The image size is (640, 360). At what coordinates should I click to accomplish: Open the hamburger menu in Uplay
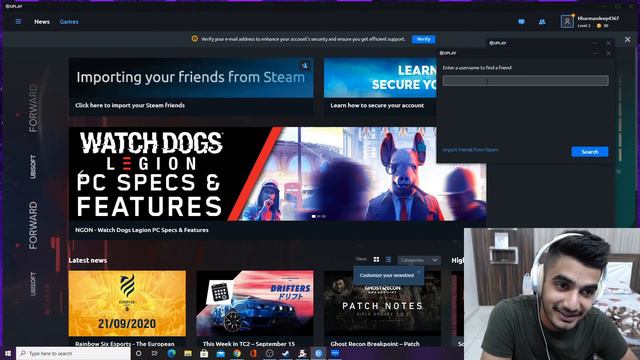18,22
